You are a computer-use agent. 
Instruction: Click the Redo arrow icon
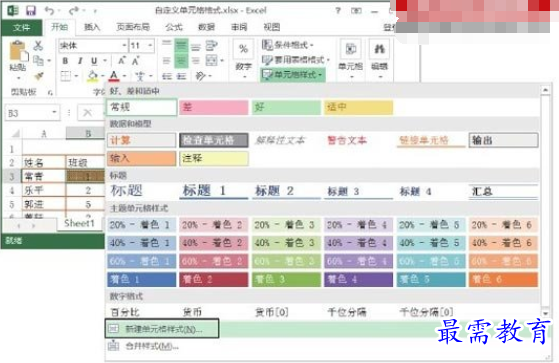coord(74,11)
